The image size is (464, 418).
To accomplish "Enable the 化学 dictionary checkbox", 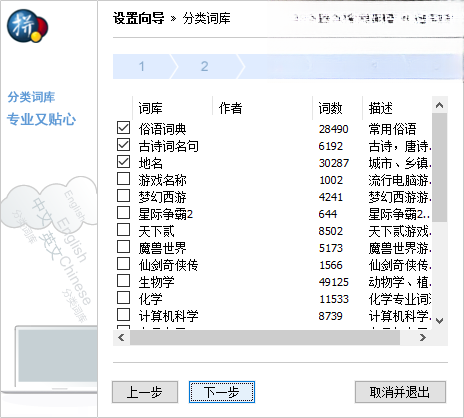I will click(123, 298).
